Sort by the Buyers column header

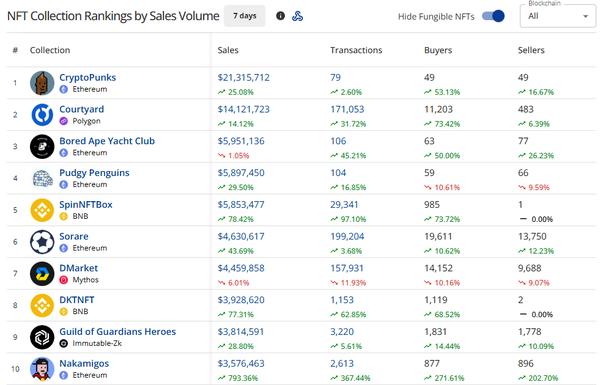438,50
